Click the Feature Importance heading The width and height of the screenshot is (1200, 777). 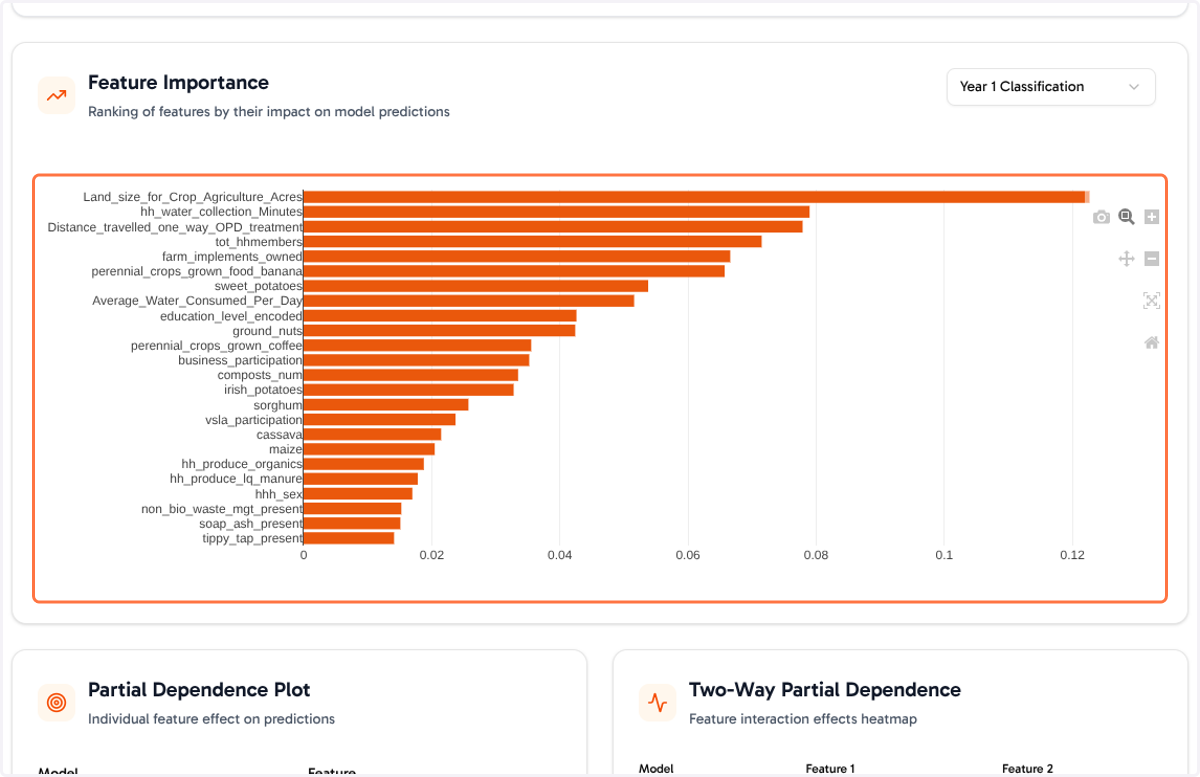coord(178,83)
